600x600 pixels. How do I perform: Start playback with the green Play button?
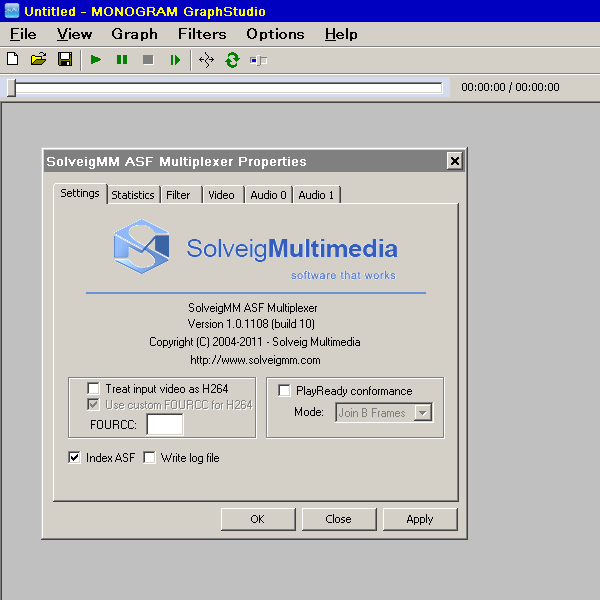coord(96,60)
